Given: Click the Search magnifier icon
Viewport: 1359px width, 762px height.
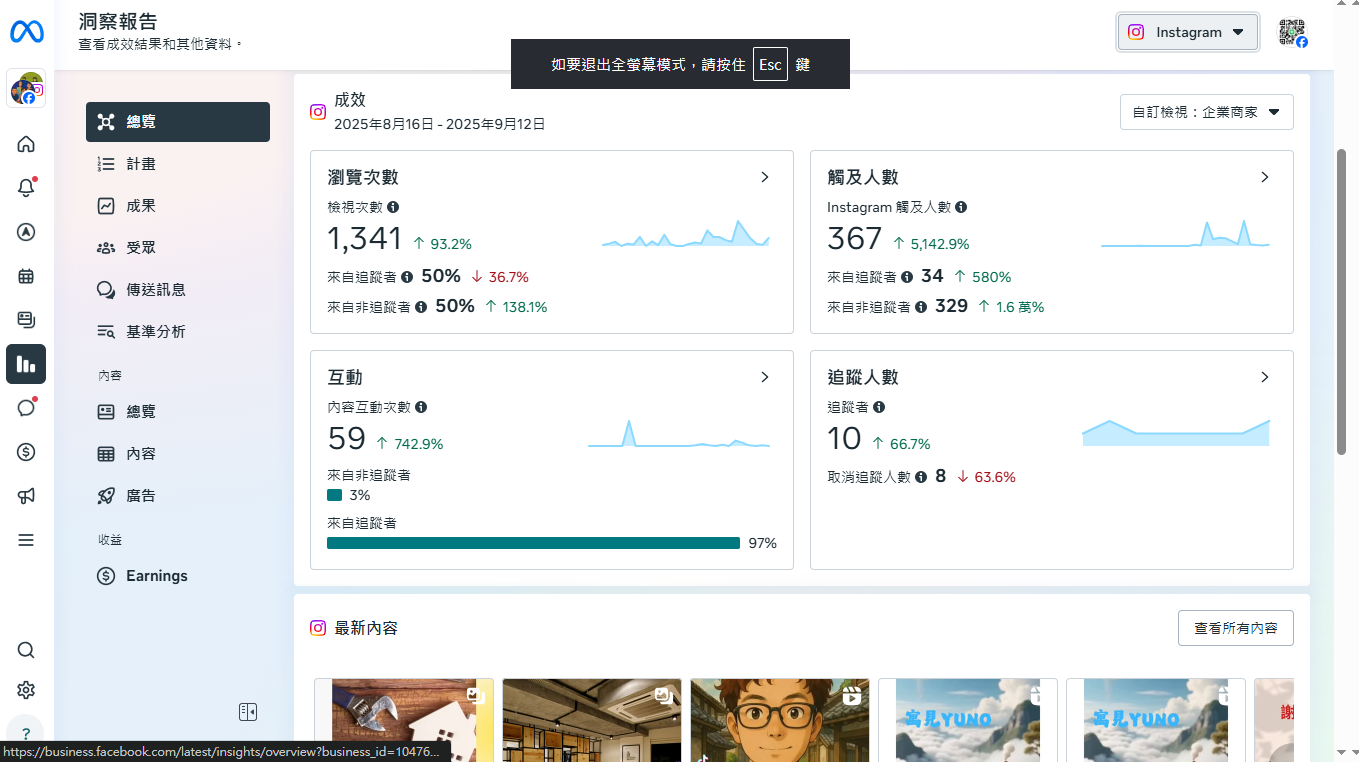Looking at the screenshot, I should point(26,650).
